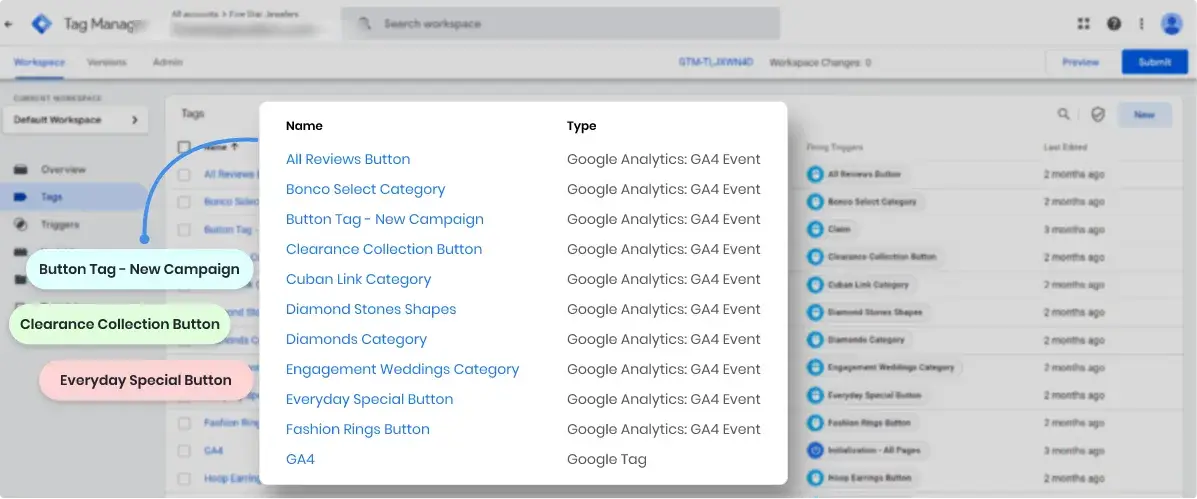Click the Google Tag type cell

point(607,459)
